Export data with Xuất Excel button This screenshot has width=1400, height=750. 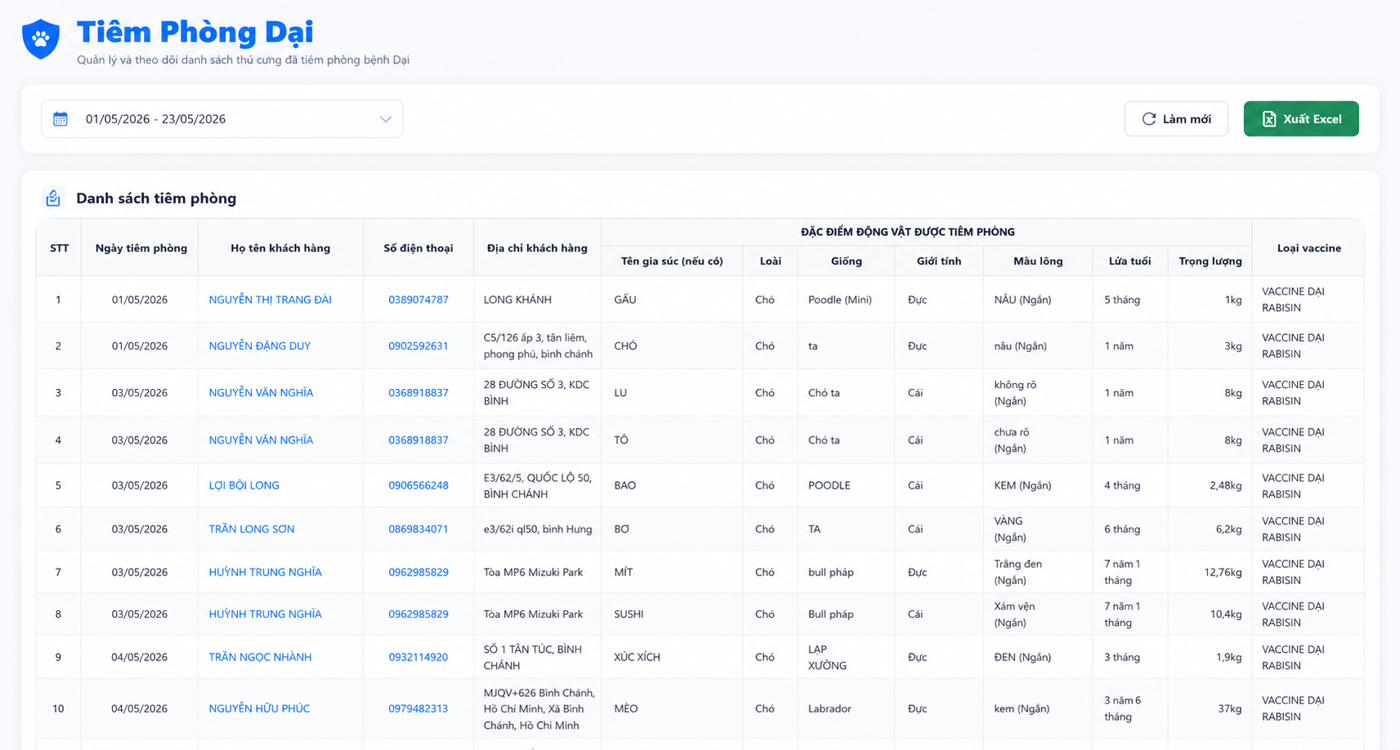(x=1301, y=119)
